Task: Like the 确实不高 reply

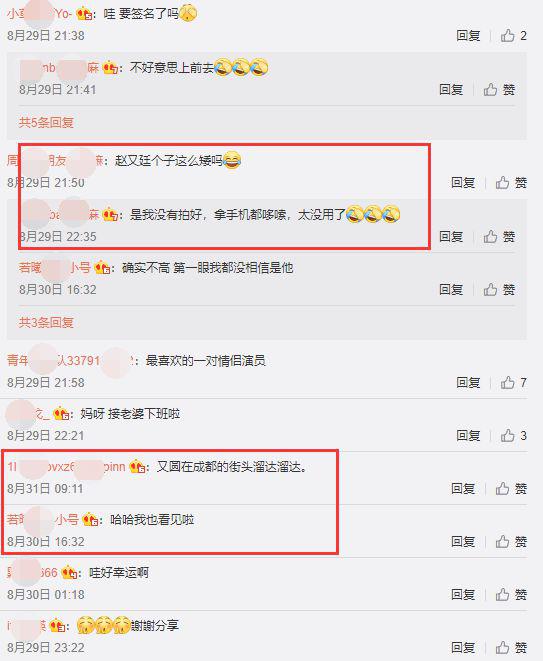Action: pyautogui.click(x=499, y=290)
